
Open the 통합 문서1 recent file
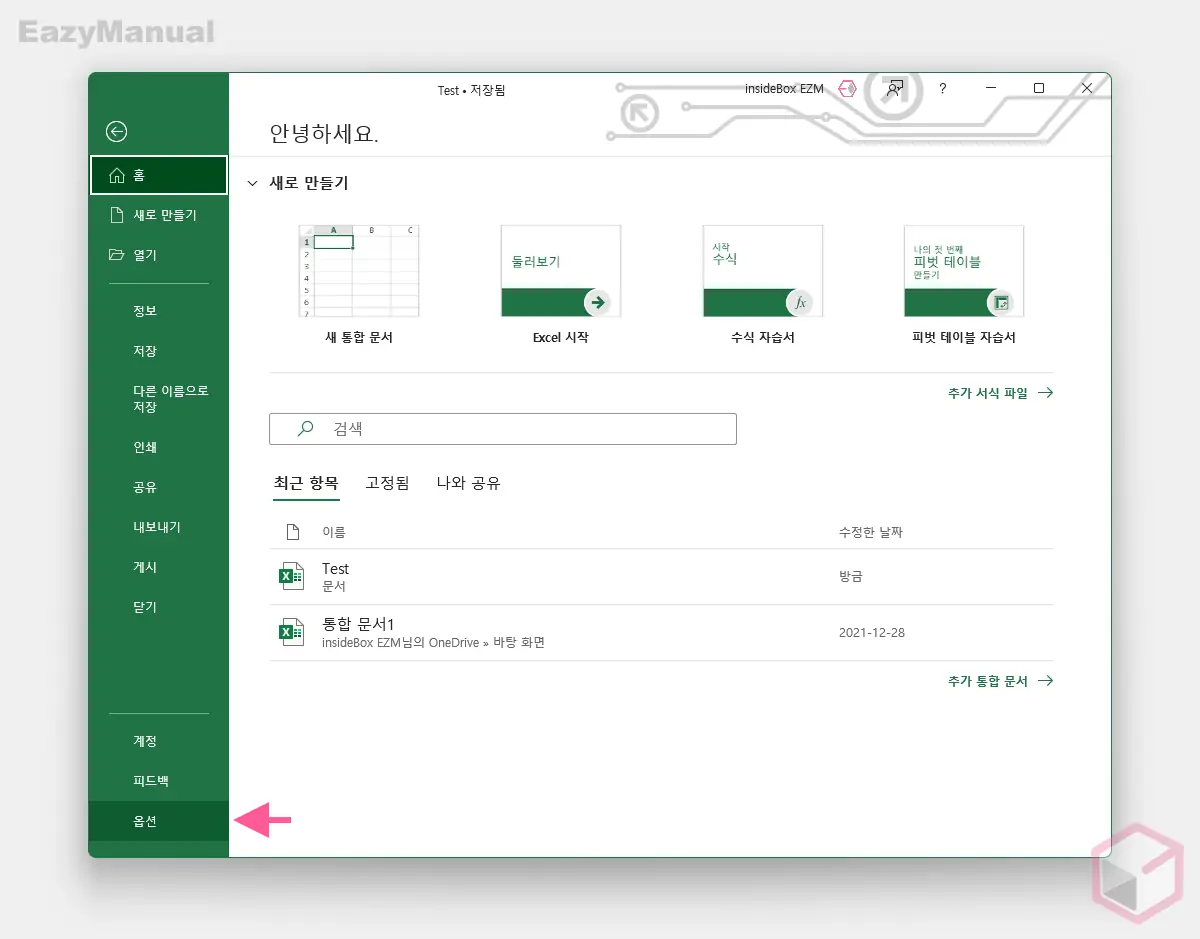tap(661, 633)
